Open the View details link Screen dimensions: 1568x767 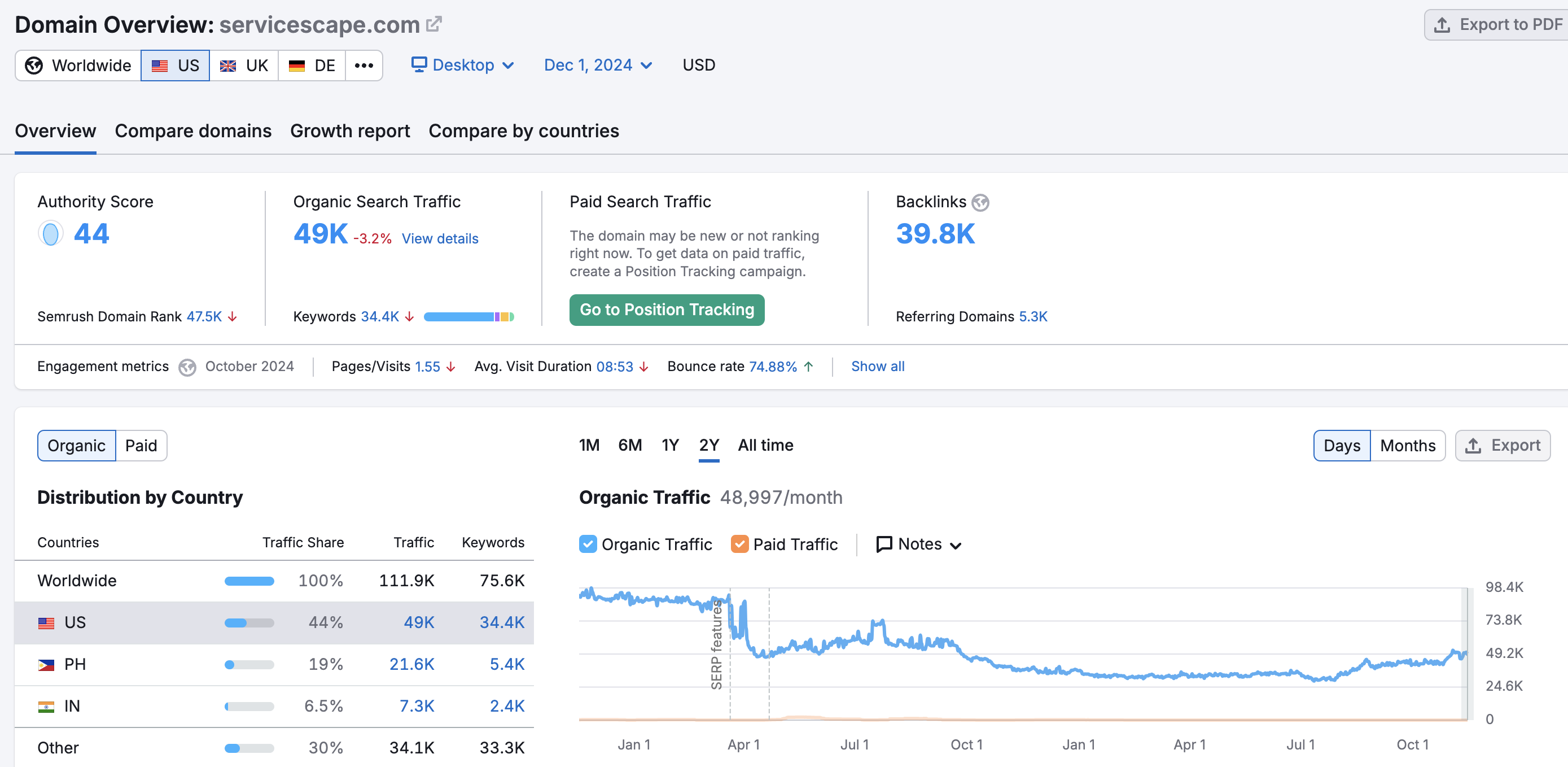(440, 239)
